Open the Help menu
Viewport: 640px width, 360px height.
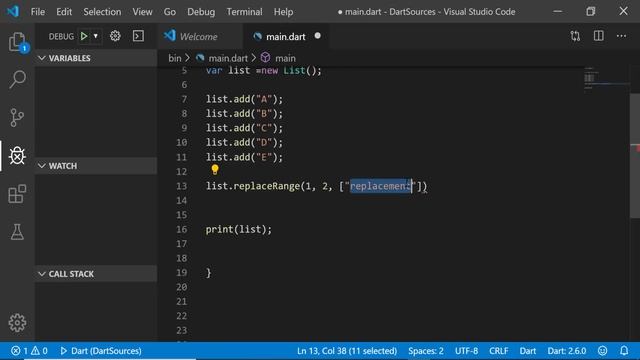[x=283, y=12]
